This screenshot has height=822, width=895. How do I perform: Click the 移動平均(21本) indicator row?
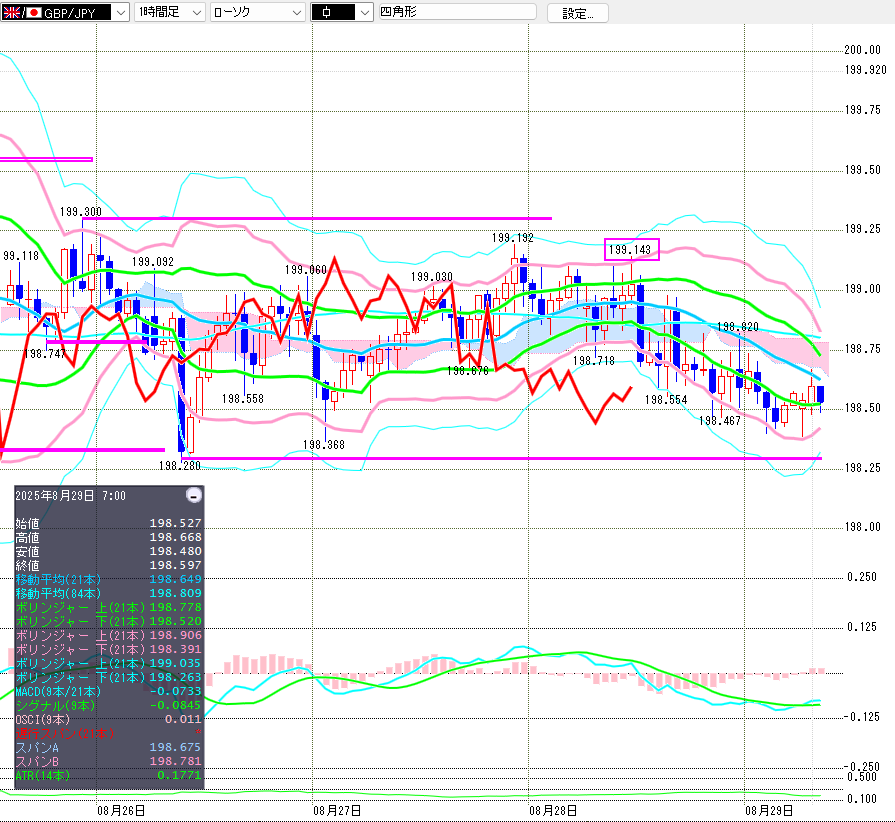point(108,579)
